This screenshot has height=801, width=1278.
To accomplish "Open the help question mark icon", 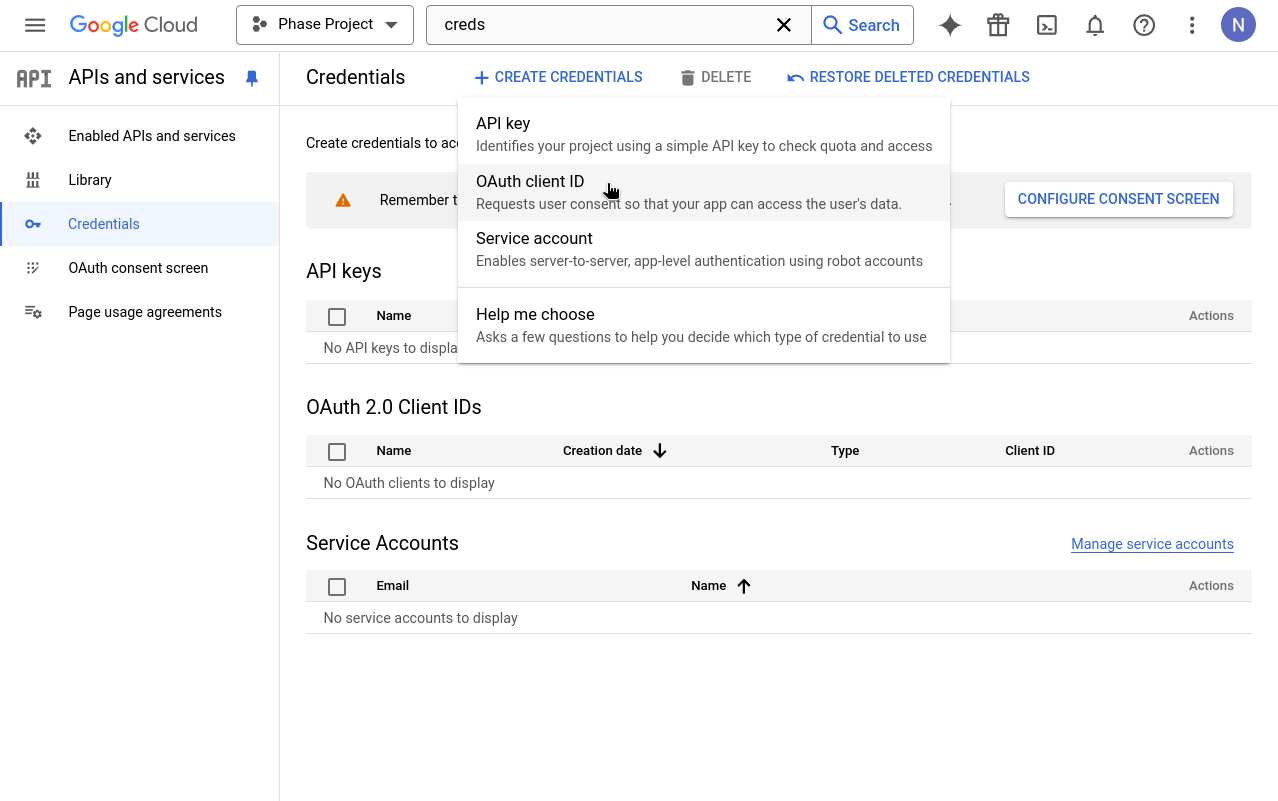I will [x=1144, y=25].
